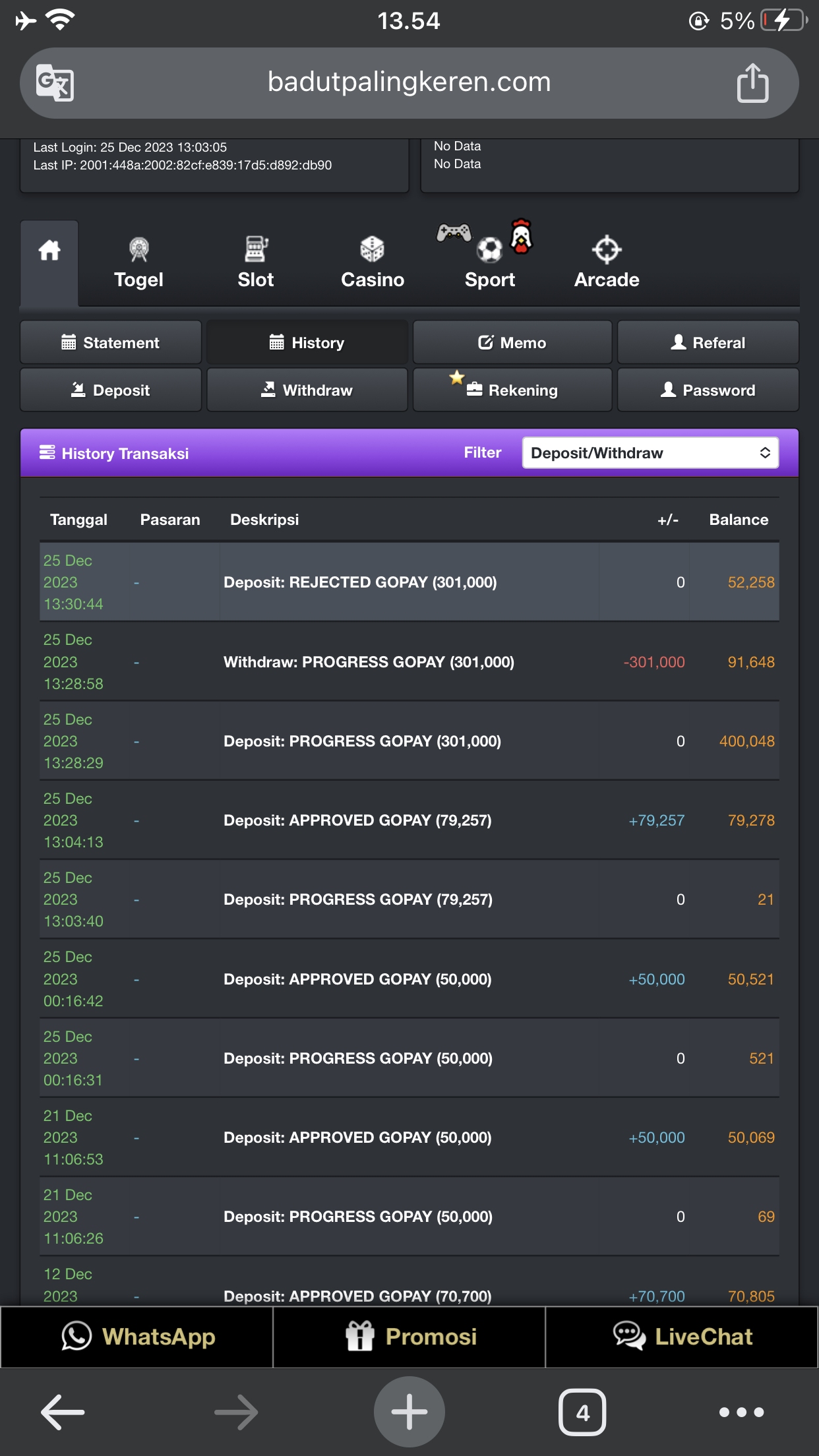Start a LiveChat session
Image resolution: width=819 pixels, height=1456 pixels.
(x=682, y=1337)
